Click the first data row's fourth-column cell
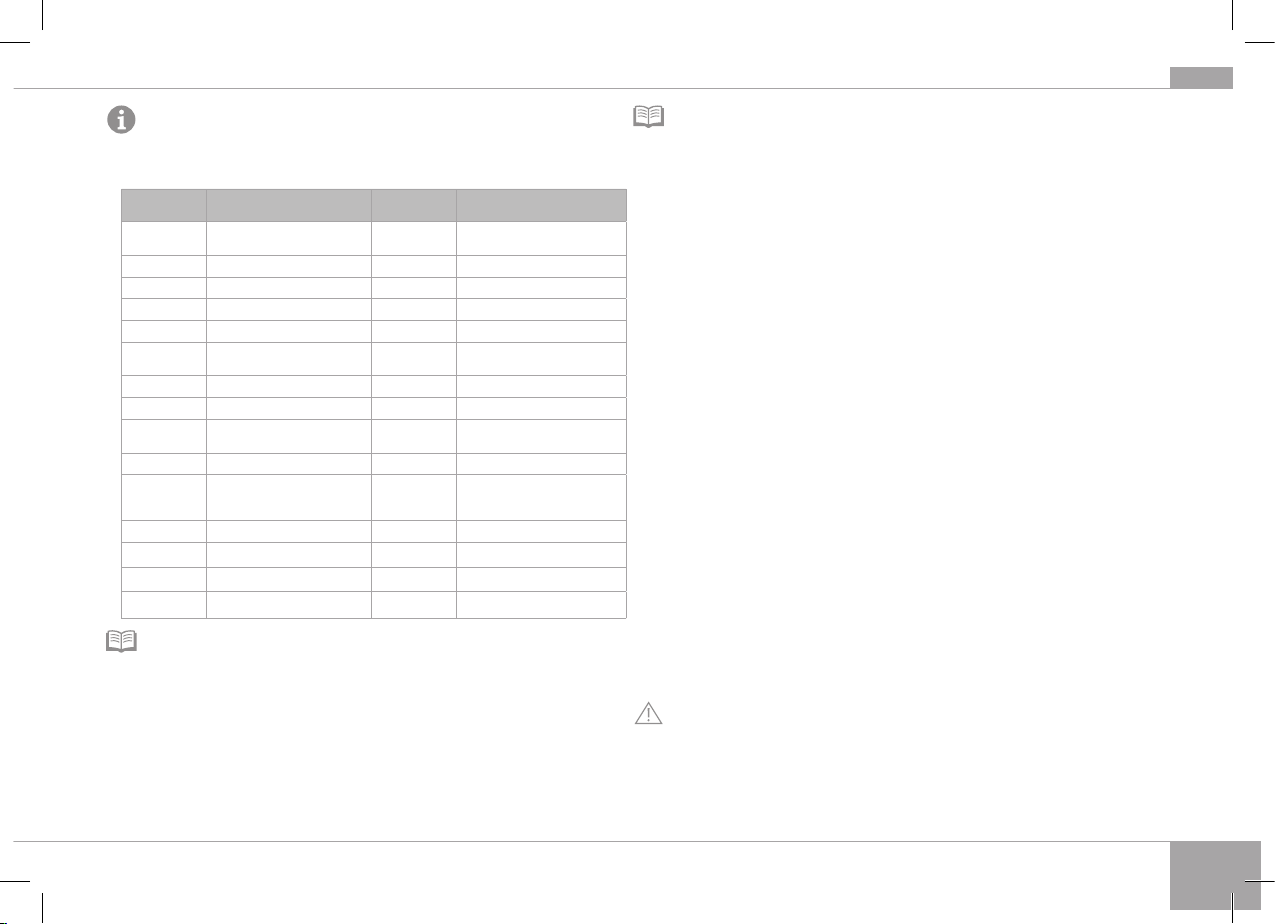 pos(541,238)
